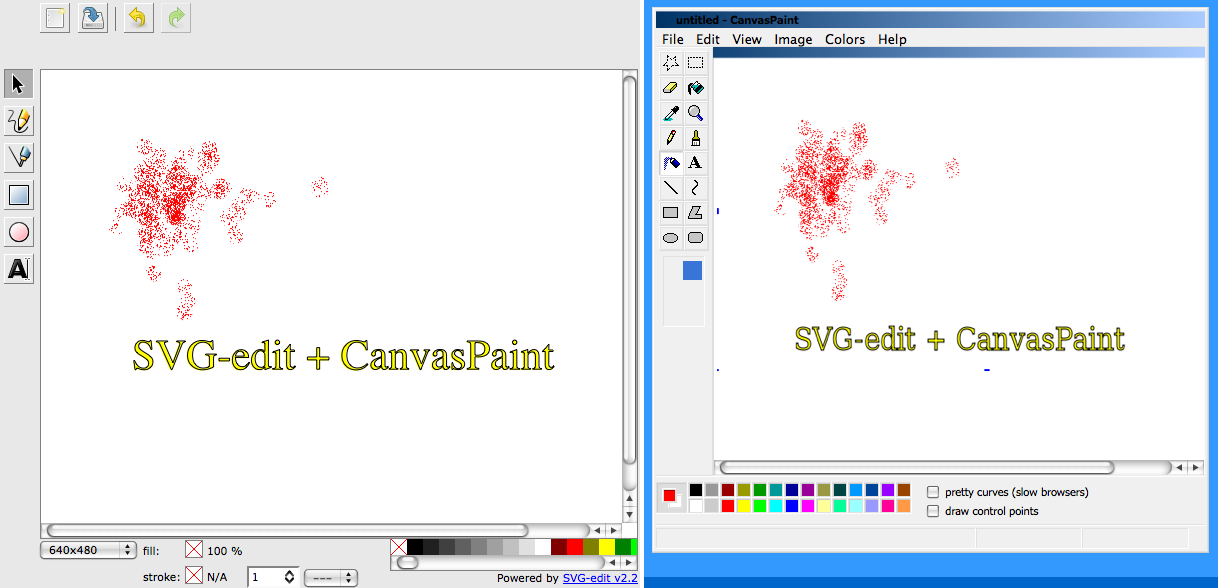The image size is (1218, 588).
Task: Select the Pencil tool in CanvasPaint
Action: point(671,137)
